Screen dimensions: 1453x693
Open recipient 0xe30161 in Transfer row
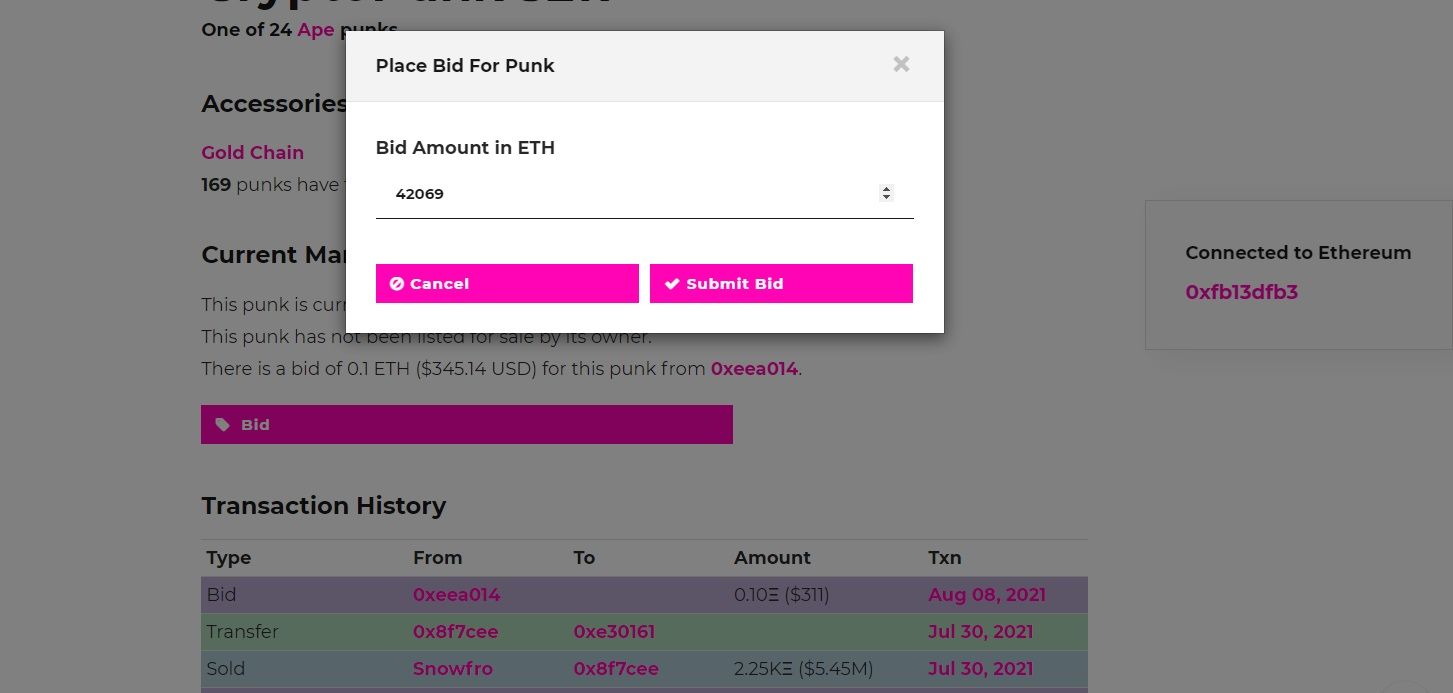coord(614,632)
